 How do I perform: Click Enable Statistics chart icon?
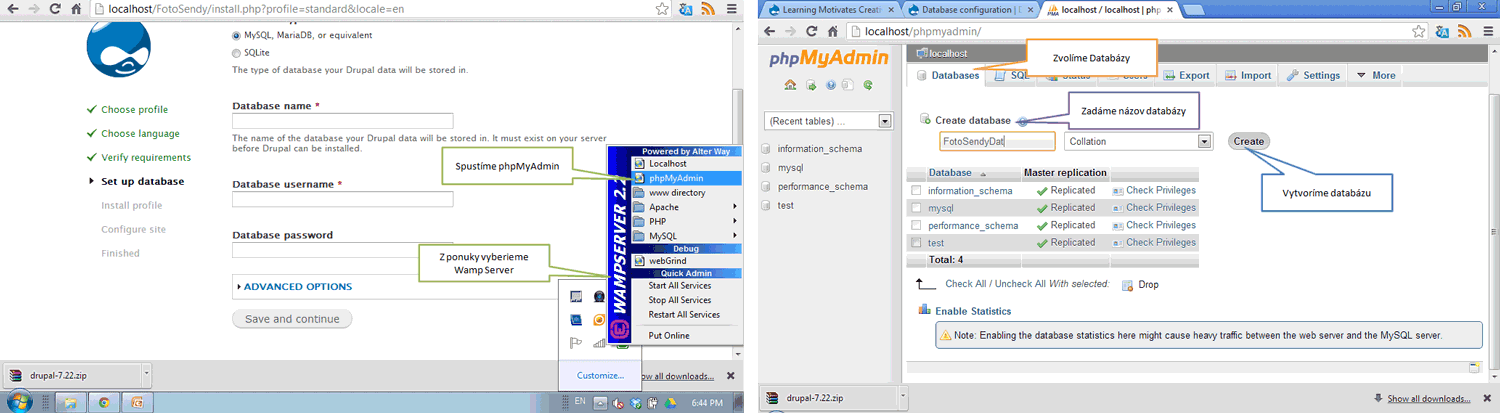[x=925, y=311]
